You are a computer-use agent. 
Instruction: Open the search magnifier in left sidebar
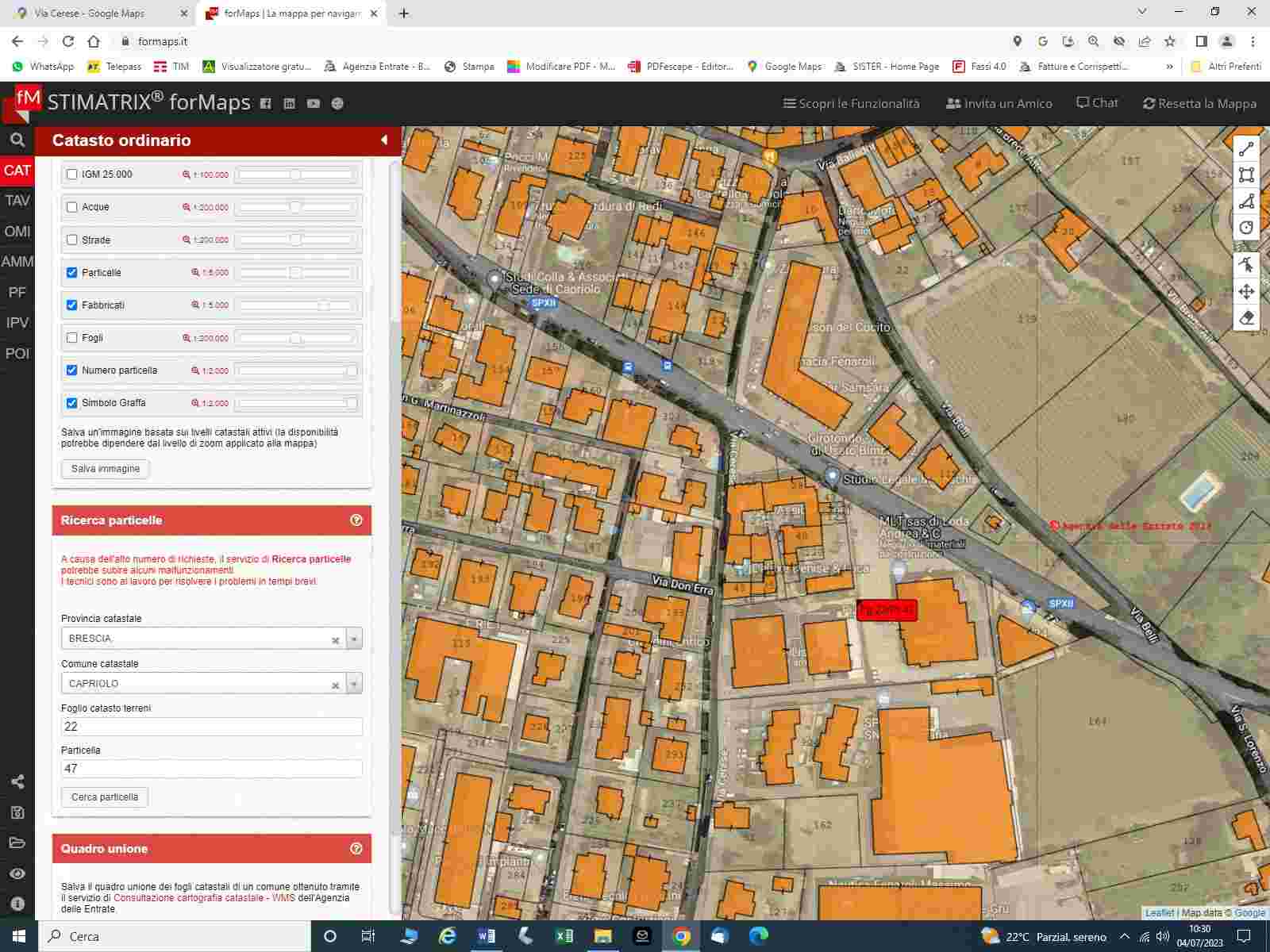coord(17,140)
